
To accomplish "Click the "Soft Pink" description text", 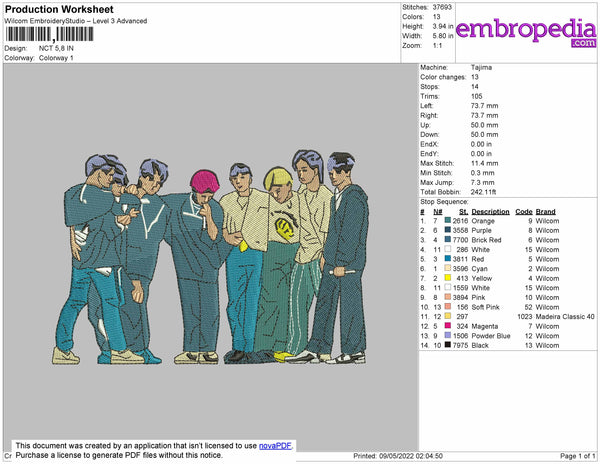I will click(x=486, y=307).
